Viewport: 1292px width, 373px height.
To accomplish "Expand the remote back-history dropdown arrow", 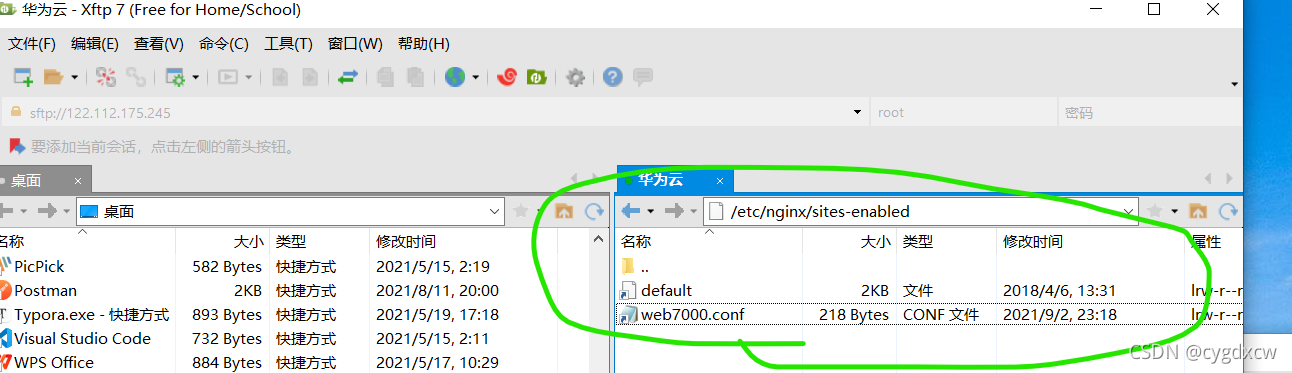I will point(651,211).
